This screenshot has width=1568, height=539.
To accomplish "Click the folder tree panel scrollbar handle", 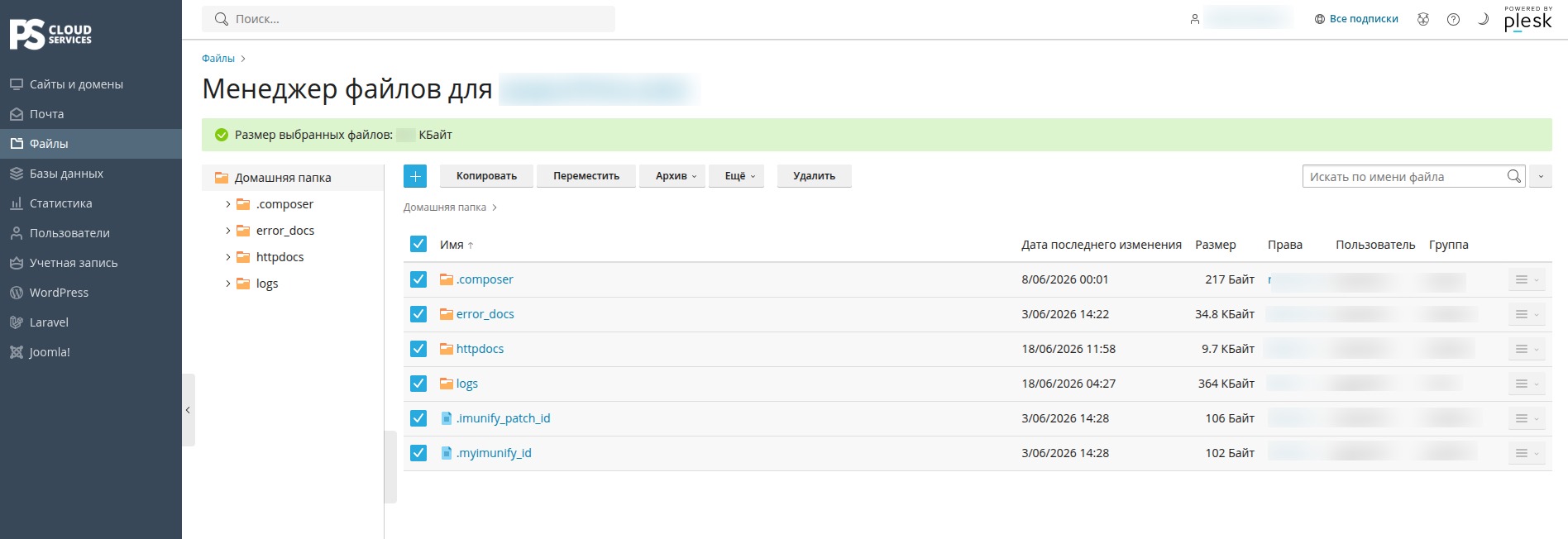I will point(390,467).
